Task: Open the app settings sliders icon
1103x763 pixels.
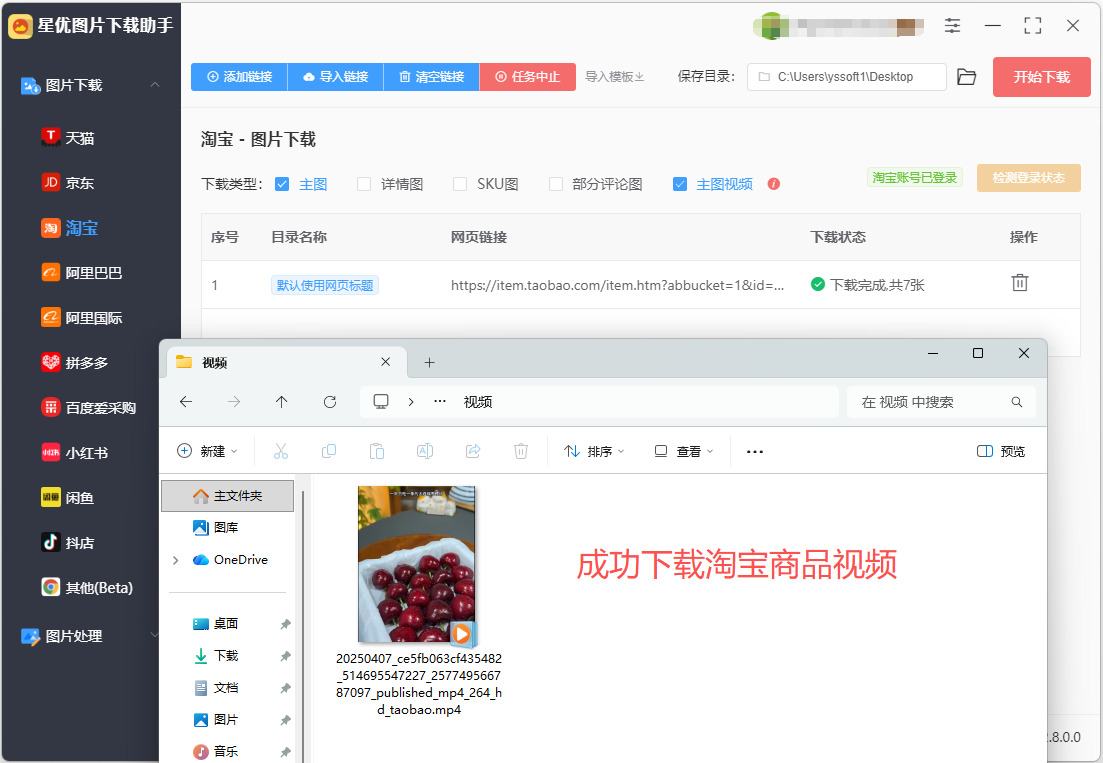Action: (x=952, y=26)
